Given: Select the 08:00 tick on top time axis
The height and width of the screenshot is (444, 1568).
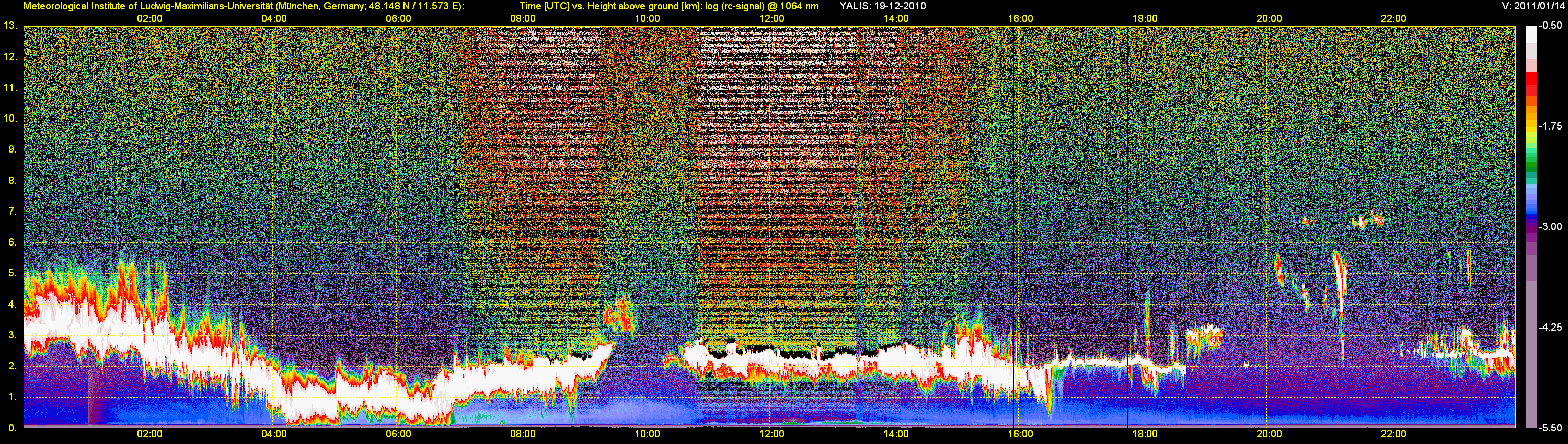Looking at the screenshot, I should point(523,19).
